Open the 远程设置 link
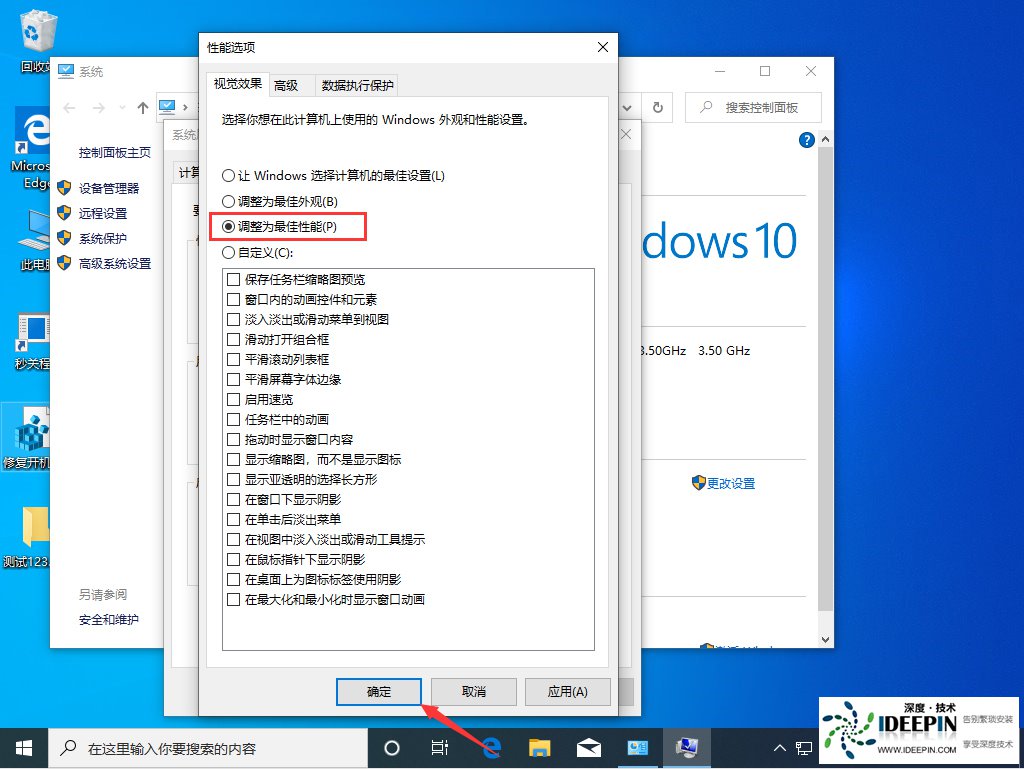1024x769 pixels. tap(103, 213)
